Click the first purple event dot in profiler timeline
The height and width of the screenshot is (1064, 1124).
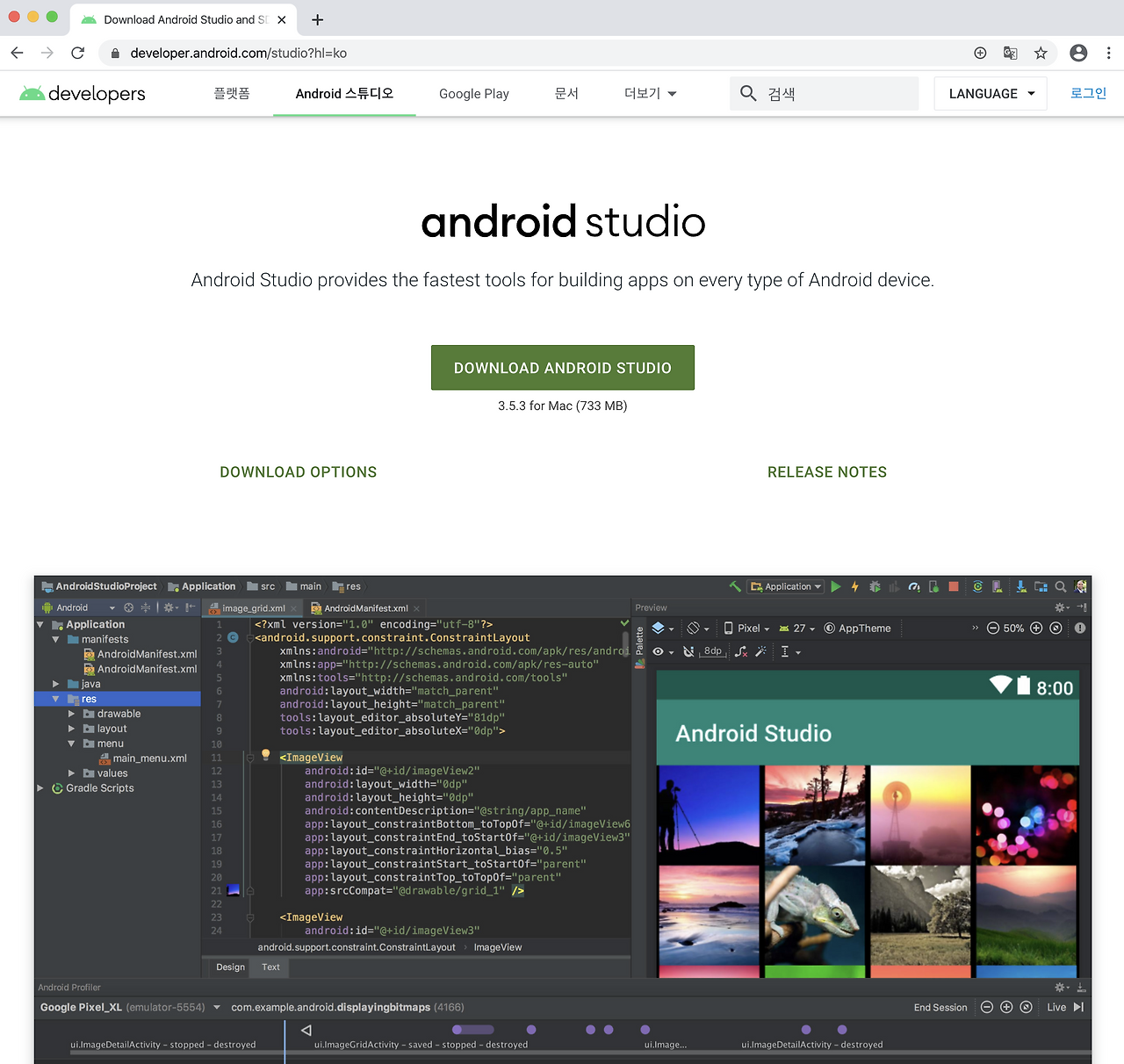457,1029
